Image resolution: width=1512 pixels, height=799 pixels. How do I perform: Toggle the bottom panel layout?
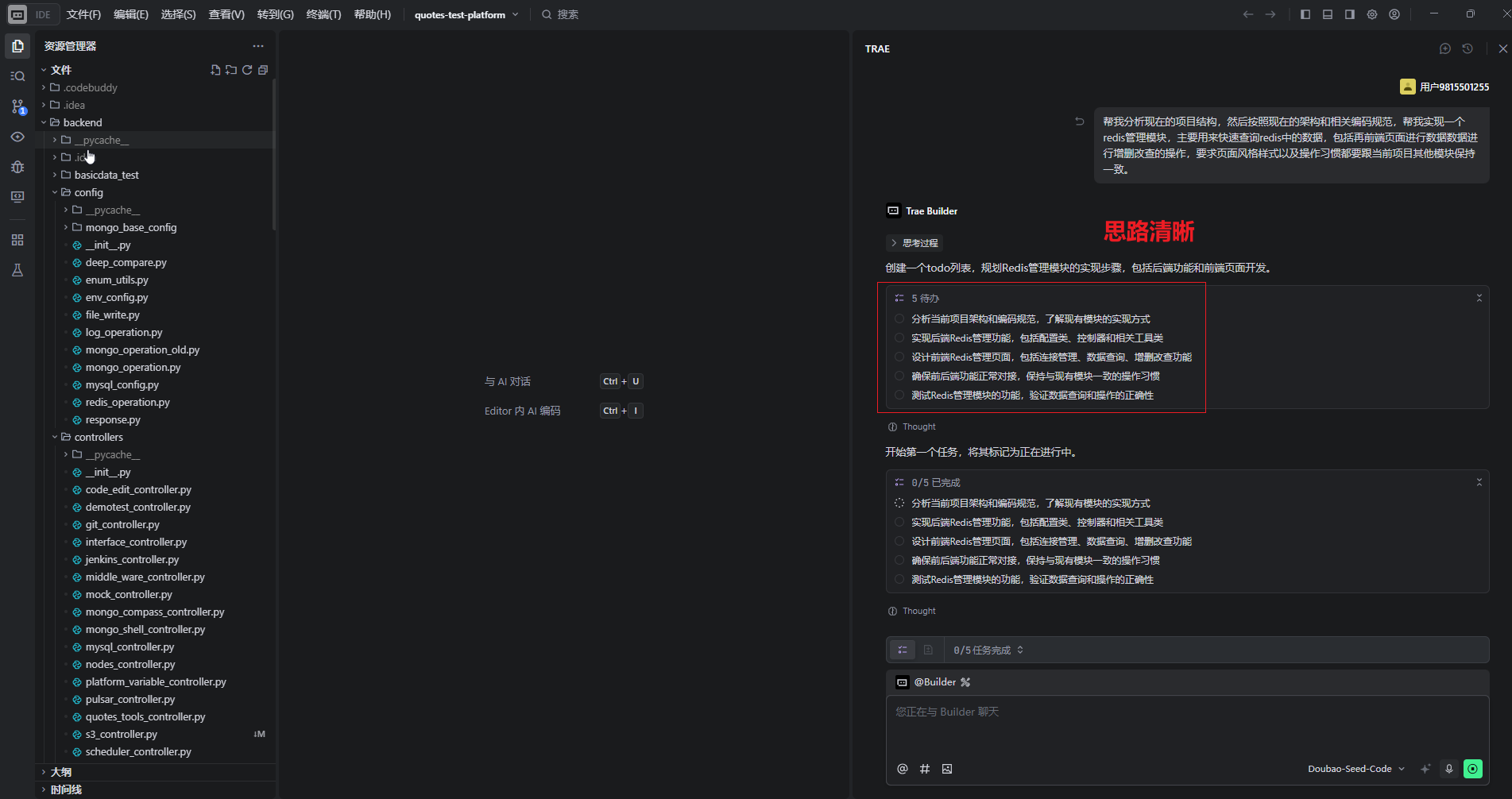point(1327,14)
